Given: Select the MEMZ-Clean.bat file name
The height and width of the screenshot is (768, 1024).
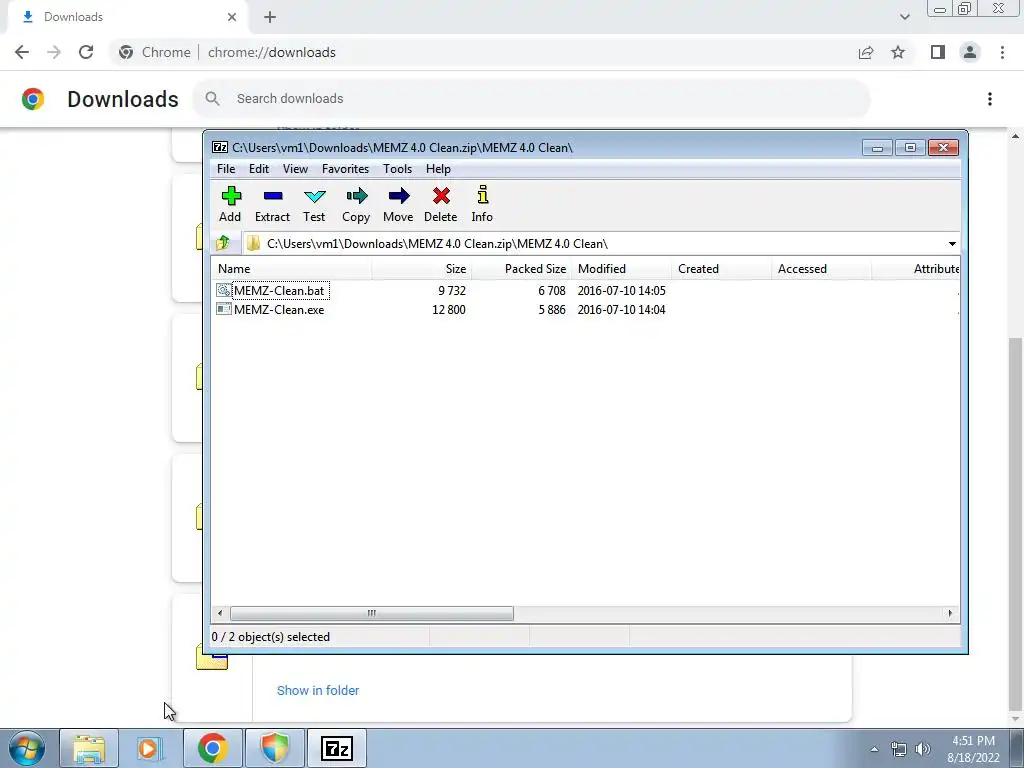Looking at the screenshot, I should pos(280,291).
